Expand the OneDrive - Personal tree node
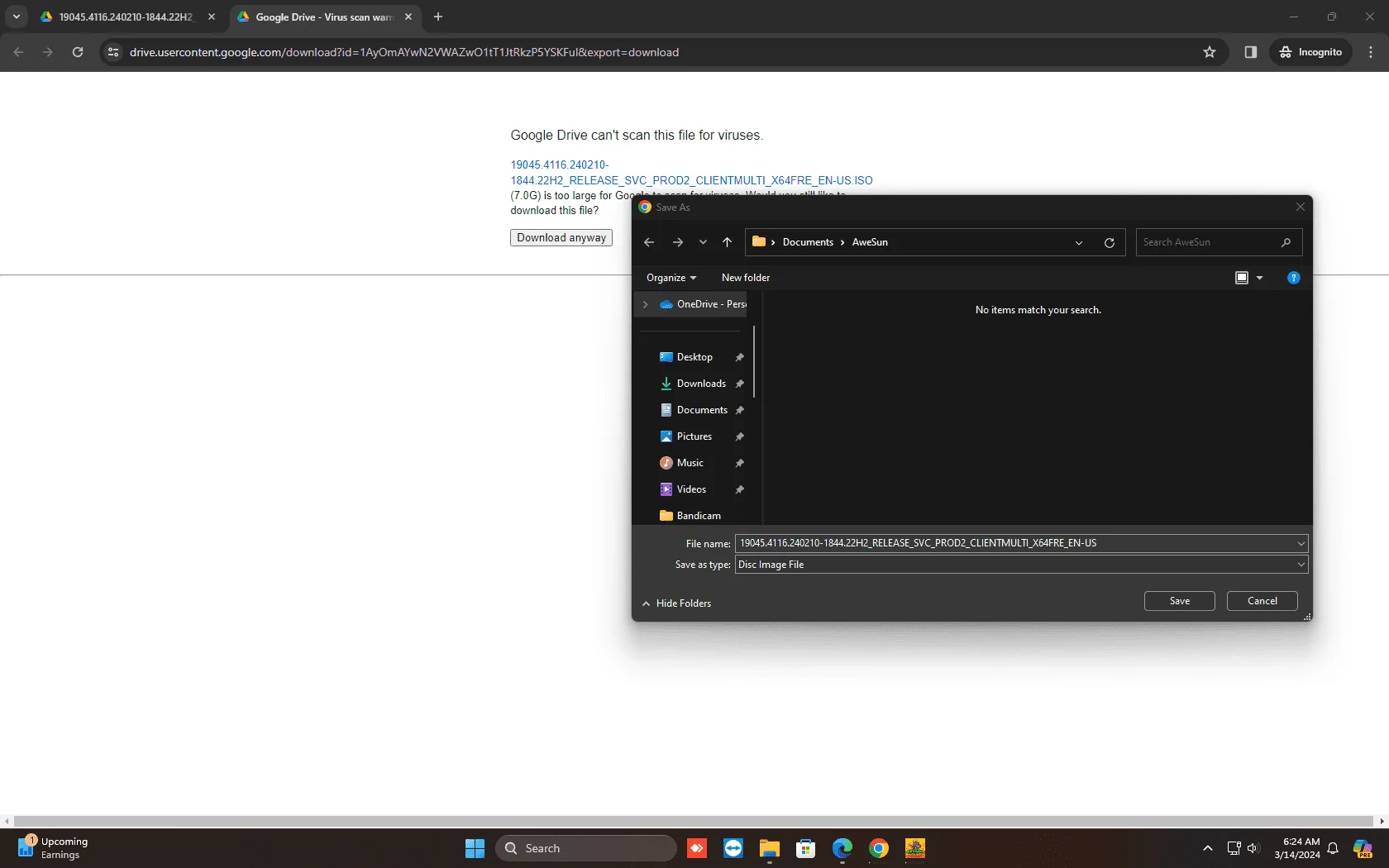The image size is (1389, 868). [x=646, y=304]
